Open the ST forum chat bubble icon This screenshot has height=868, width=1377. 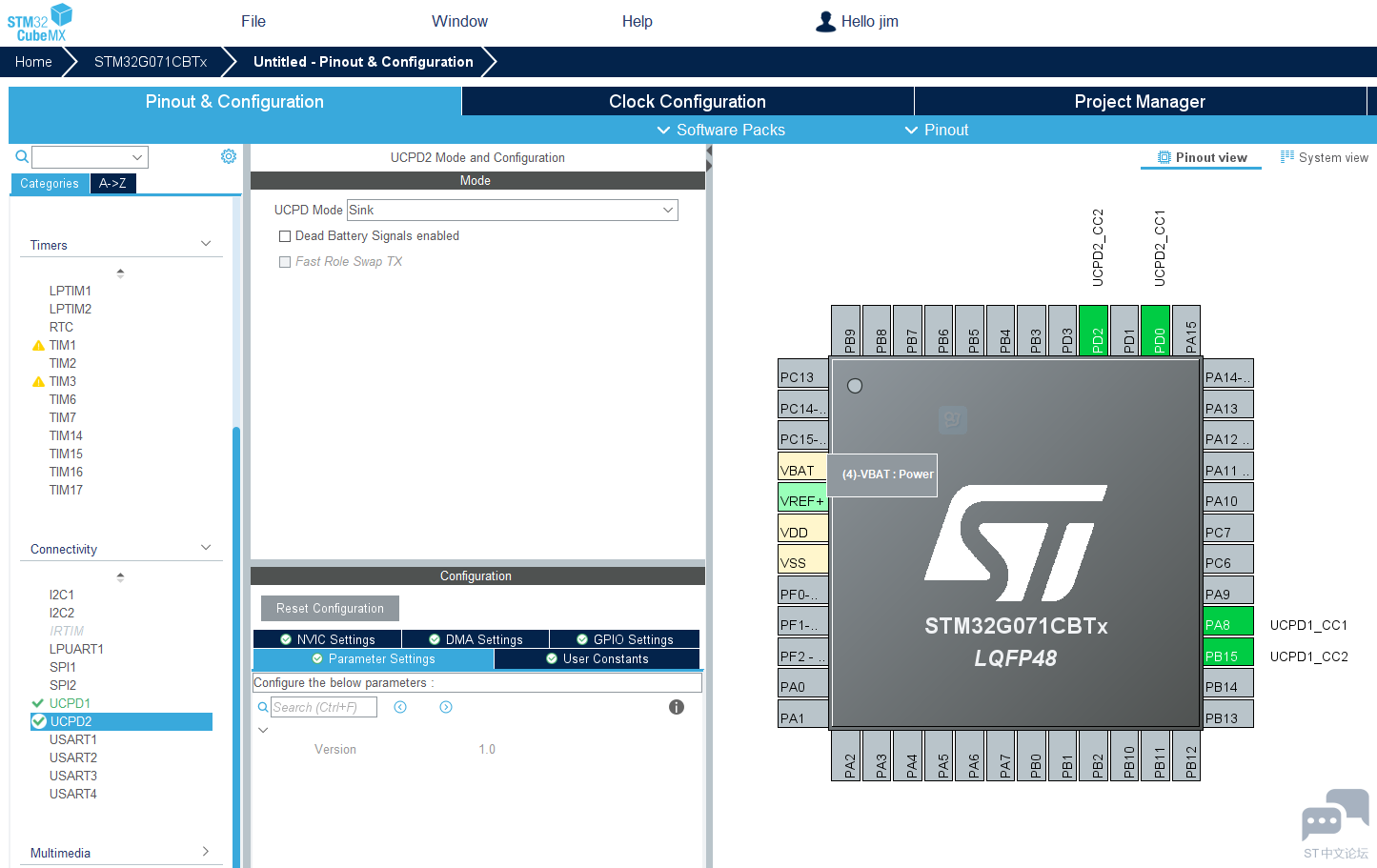tap(1335, 816)
